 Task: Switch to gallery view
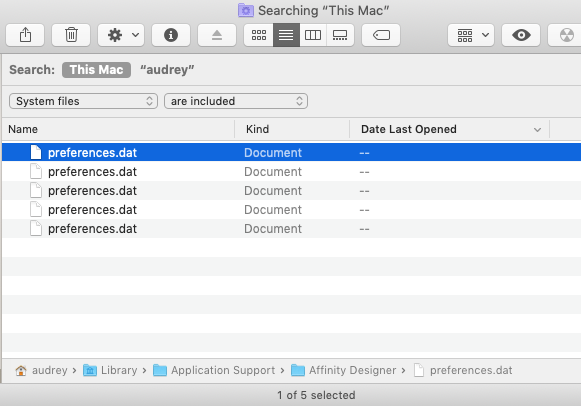click(x=340, y=35)
